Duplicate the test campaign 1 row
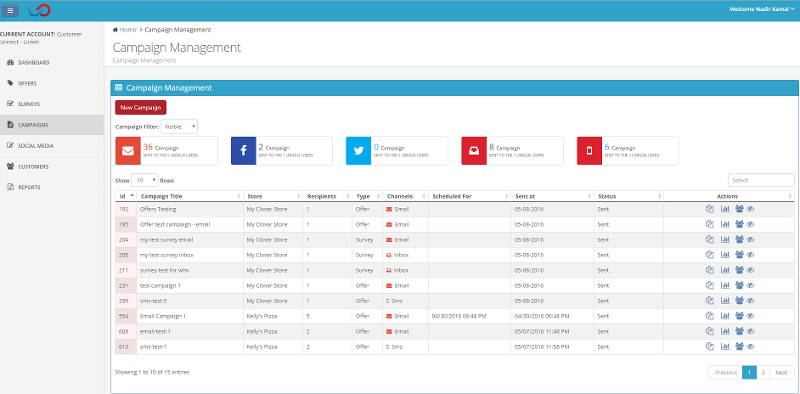The image size is (800, 394). pos(710,285)
